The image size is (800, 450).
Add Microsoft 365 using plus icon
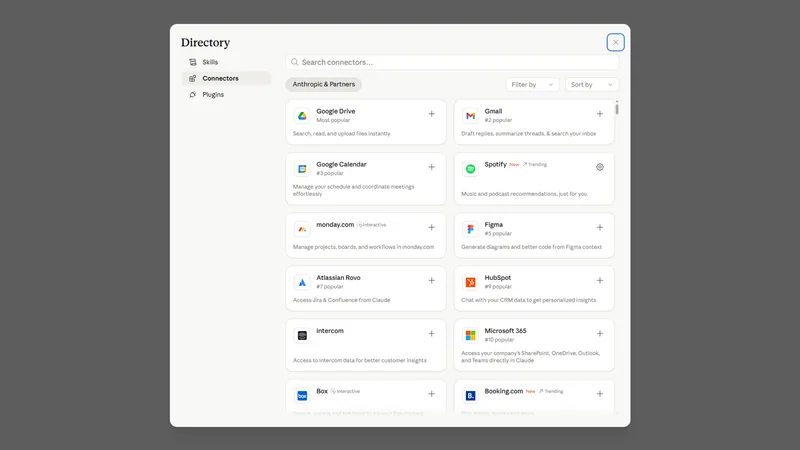point(600,334)
